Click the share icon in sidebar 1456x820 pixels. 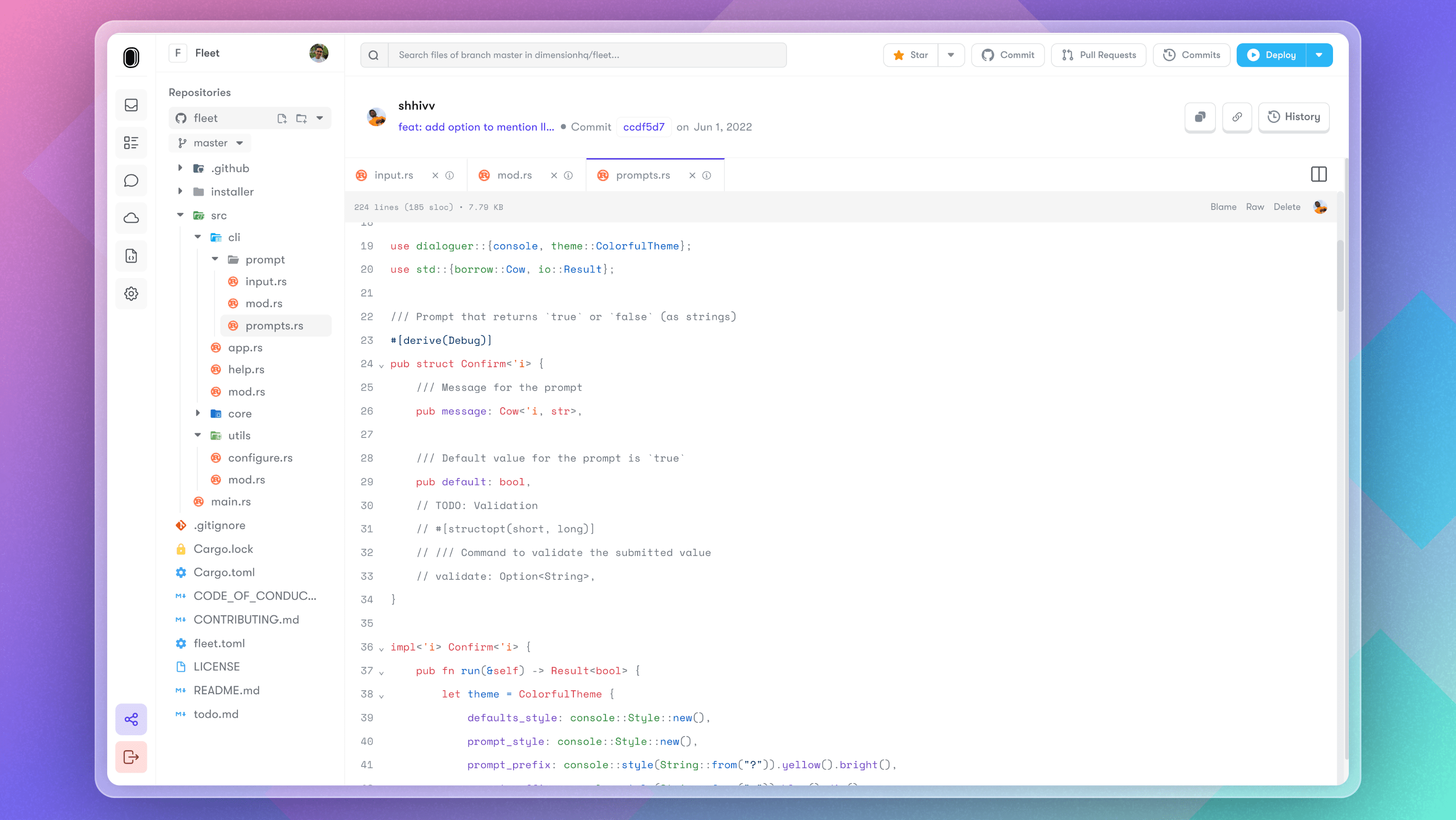coord(131,719)
